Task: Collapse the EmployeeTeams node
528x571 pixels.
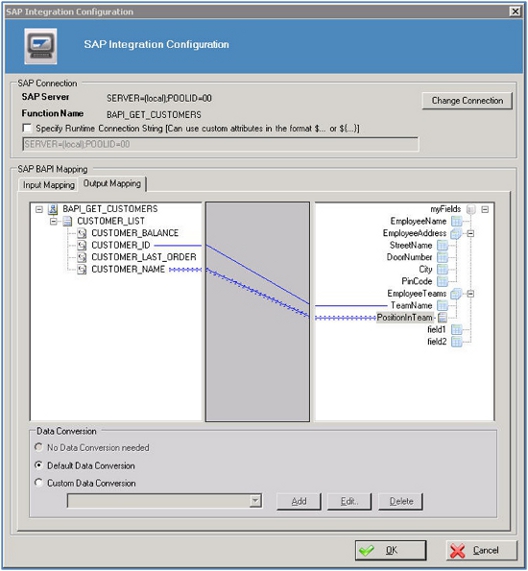Action: pyautogui.click(x=470, y=294)
